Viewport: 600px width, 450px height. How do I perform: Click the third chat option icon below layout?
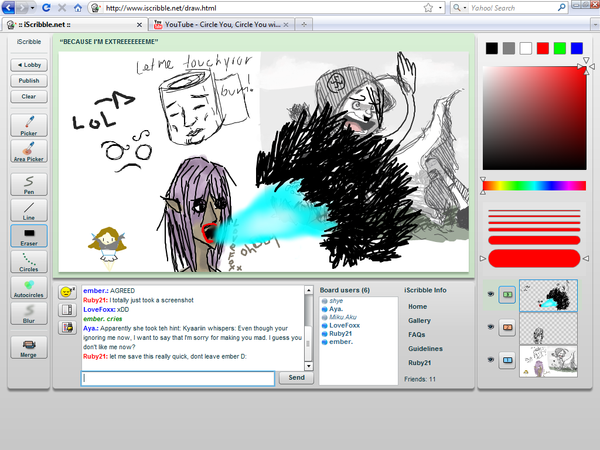(x=67, y=327)
